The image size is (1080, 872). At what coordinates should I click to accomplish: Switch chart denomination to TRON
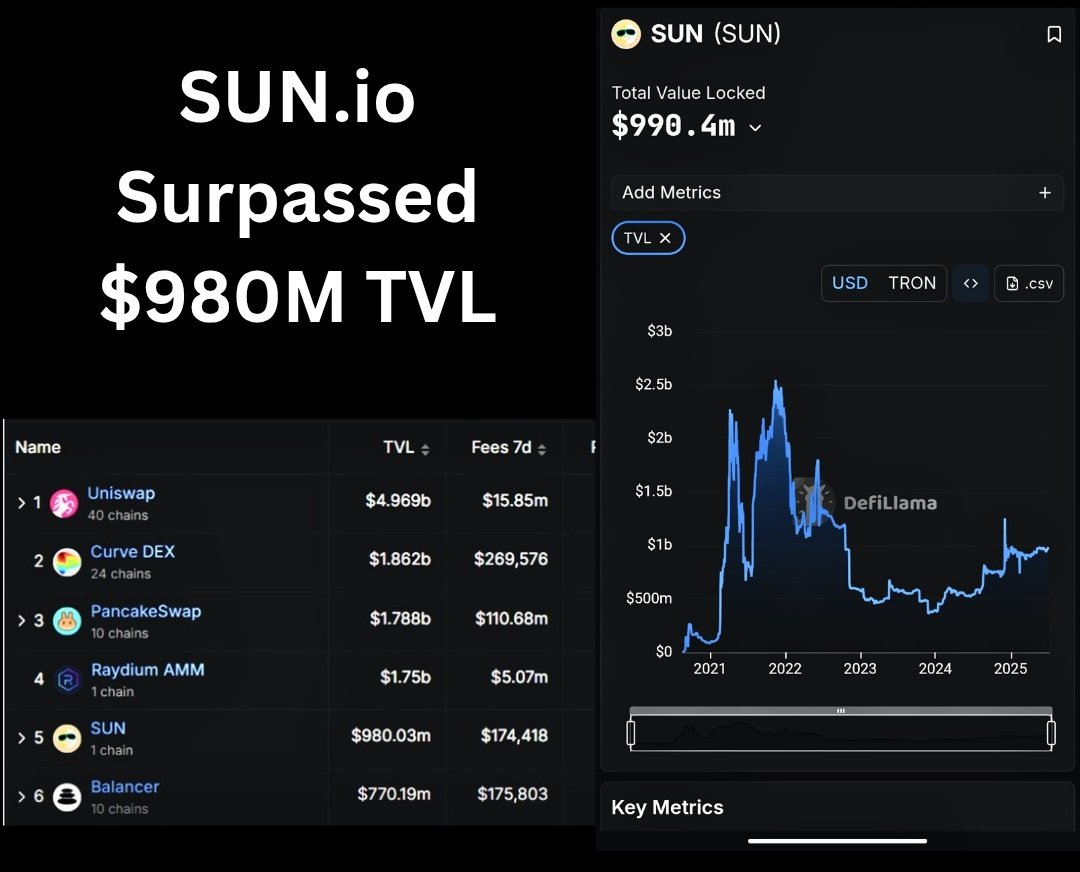coord(911,283)
